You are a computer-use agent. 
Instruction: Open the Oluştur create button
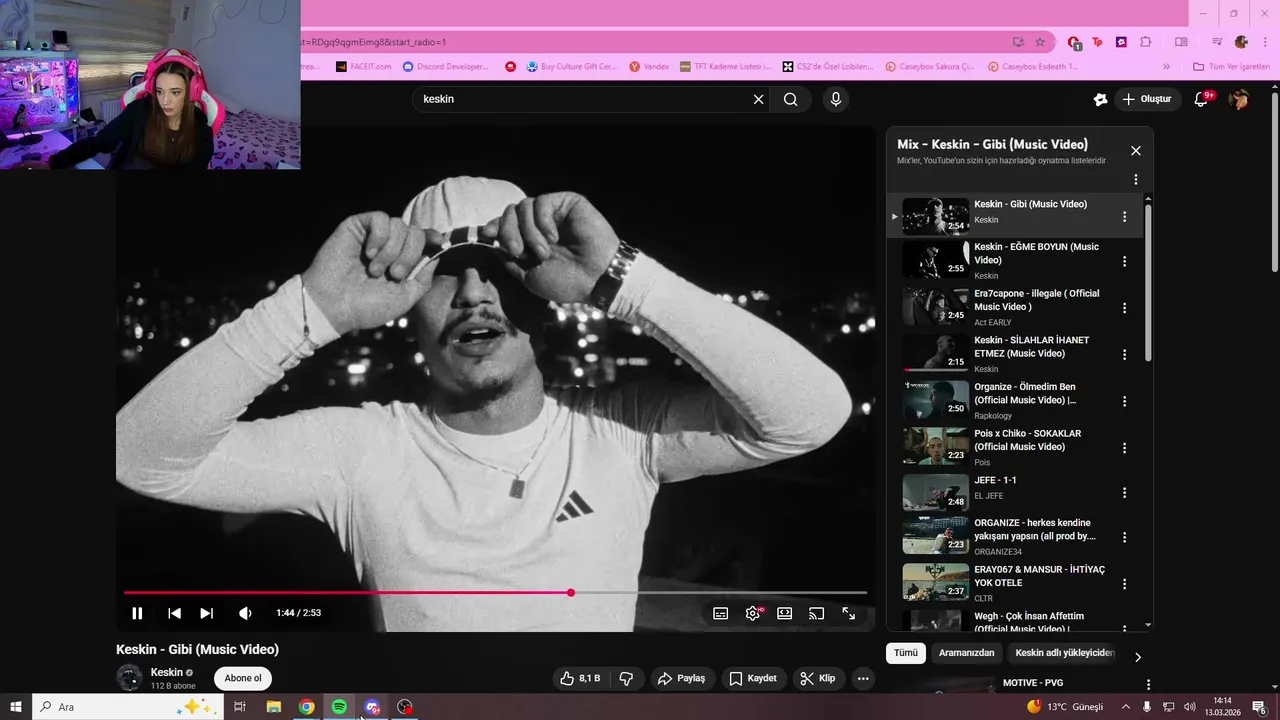tap(1146, 99)
